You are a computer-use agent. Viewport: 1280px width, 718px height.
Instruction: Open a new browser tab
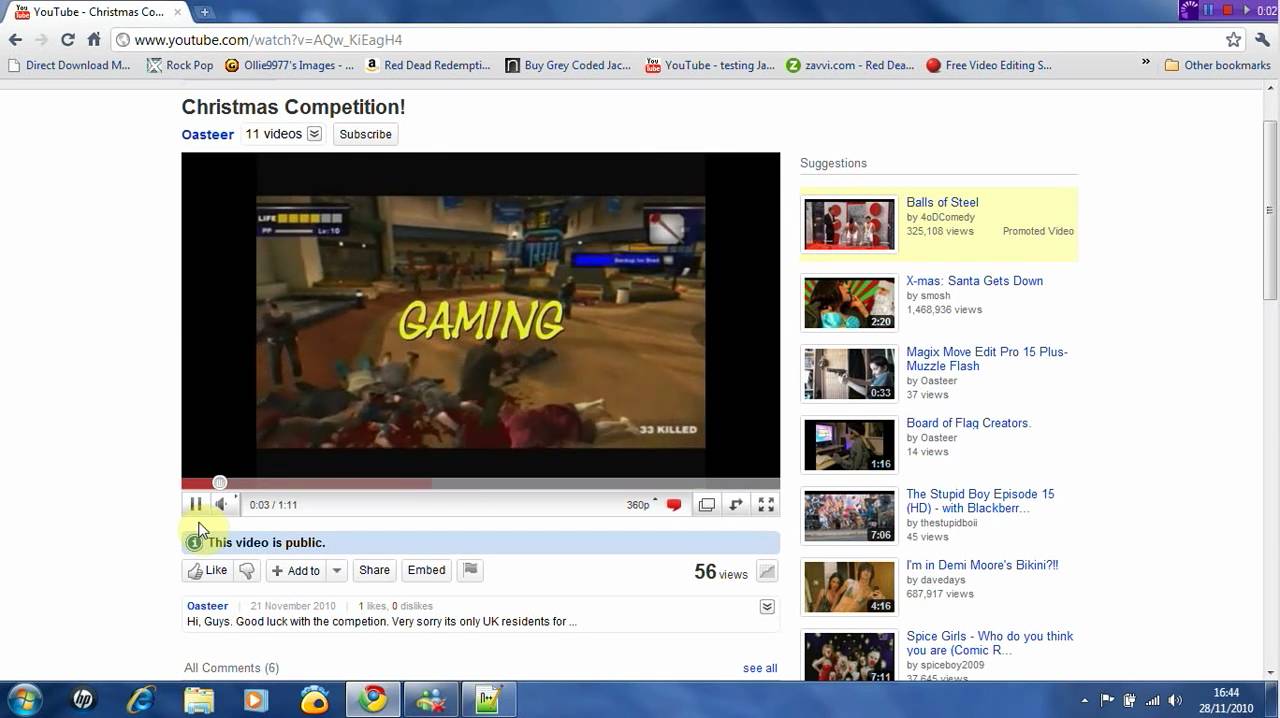tap(204, 12)
